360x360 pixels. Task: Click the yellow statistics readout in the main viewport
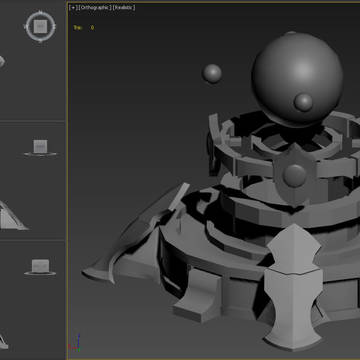point(84,28)
